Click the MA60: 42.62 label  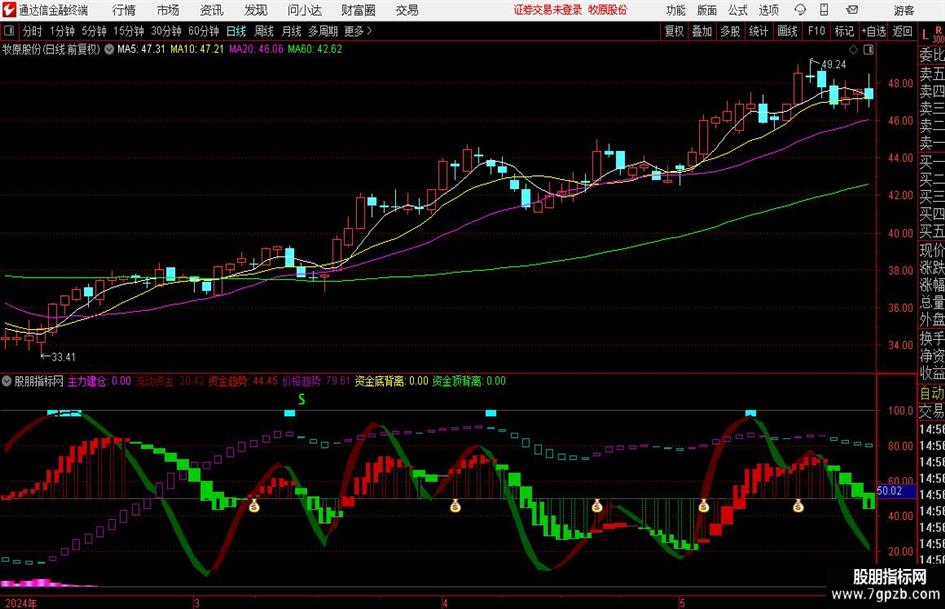[315, 49]
